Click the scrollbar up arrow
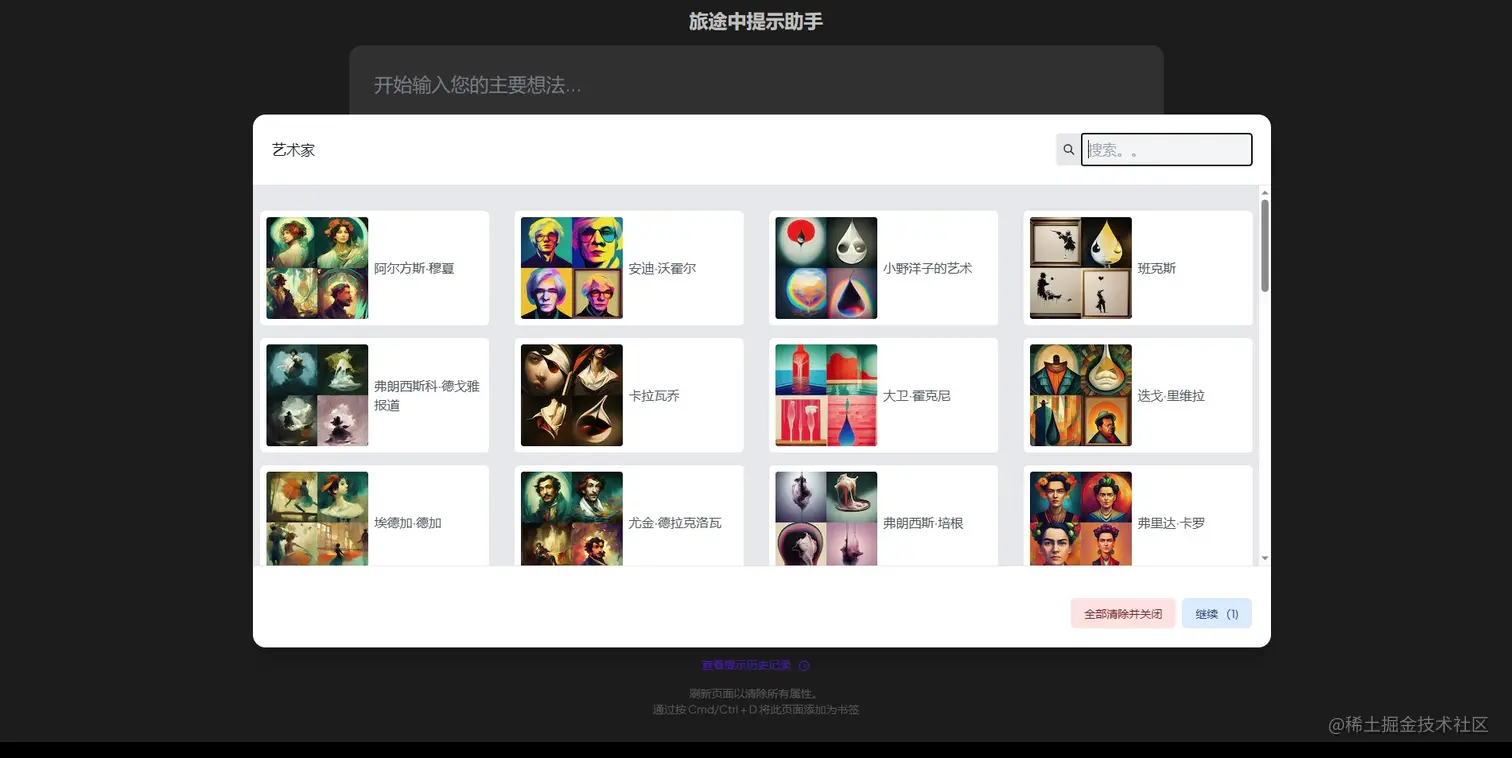Screen dimensions: 1512x758 click(1265, 192)
